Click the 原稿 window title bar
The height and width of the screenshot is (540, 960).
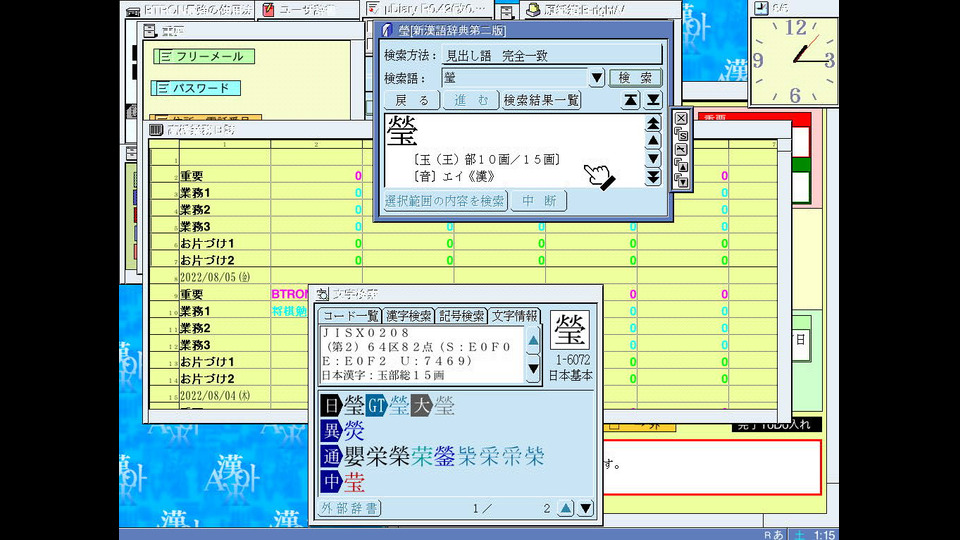point(583,9)
